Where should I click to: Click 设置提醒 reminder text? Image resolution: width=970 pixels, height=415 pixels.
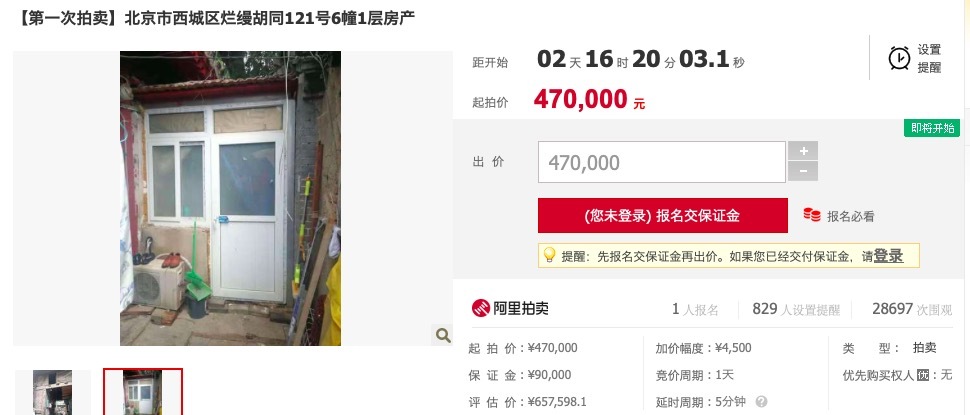[x=929, y=59]
